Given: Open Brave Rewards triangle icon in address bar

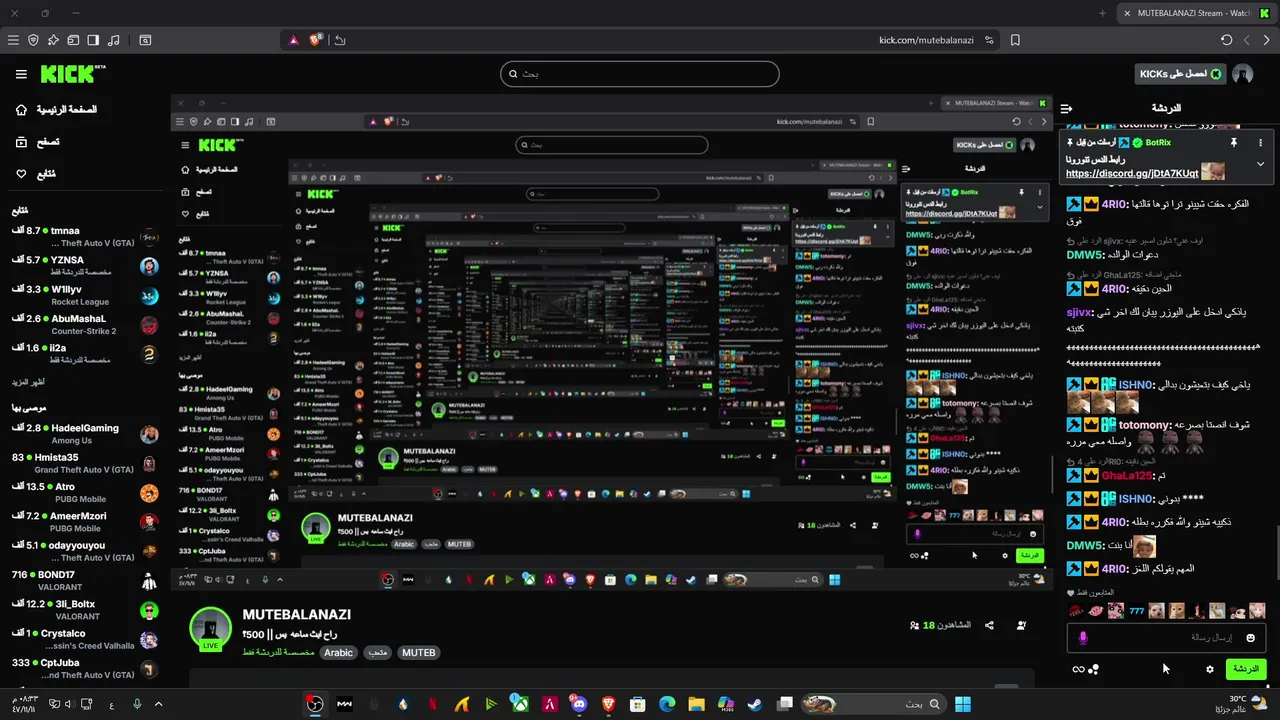Looking at the screenshot, I should coord(294,40).
